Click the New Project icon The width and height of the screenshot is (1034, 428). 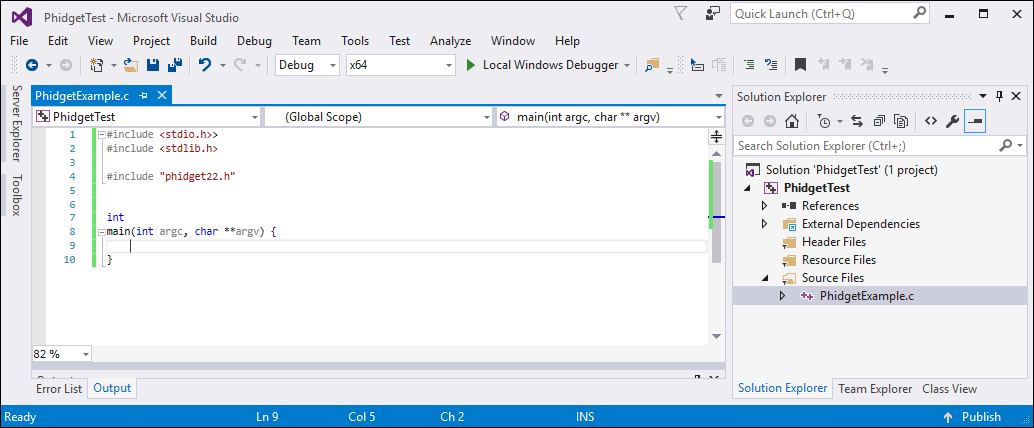[97, 65]
